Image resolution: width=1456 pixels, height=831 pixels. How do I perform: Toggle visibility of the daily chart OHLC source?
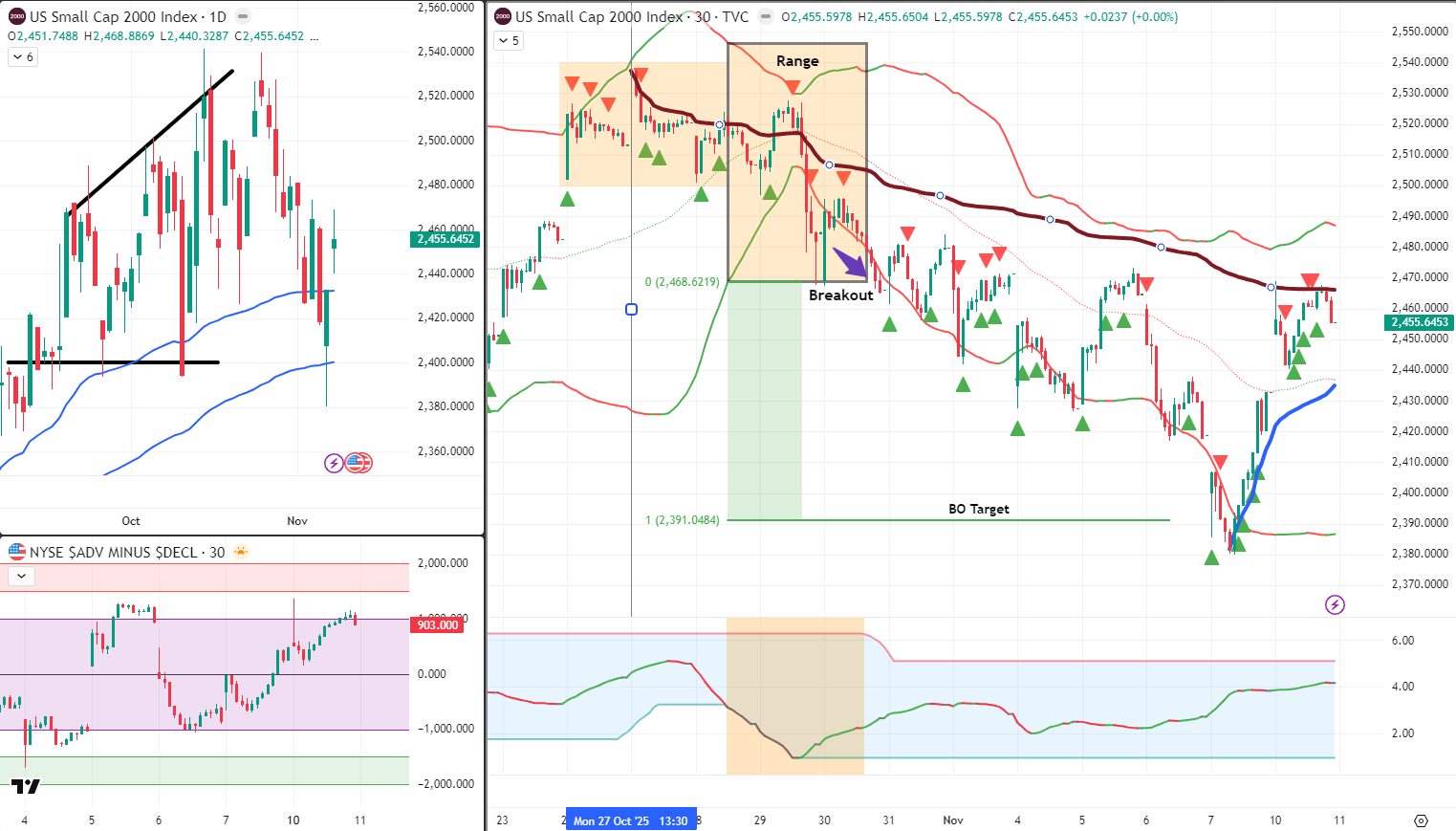point(245,16)
